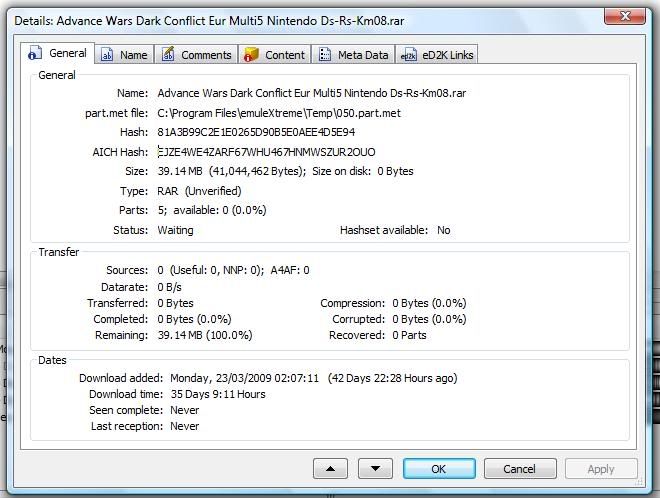Select the General tab
The height and width of the screenshot is (498, 660).
pyautogui.click(x=57, y=53)
